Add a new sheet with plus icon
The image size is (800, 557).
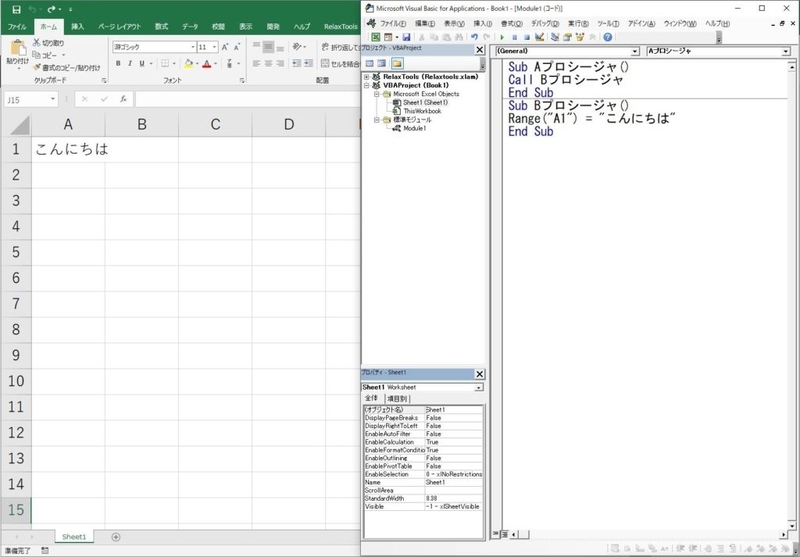point(116,537)
